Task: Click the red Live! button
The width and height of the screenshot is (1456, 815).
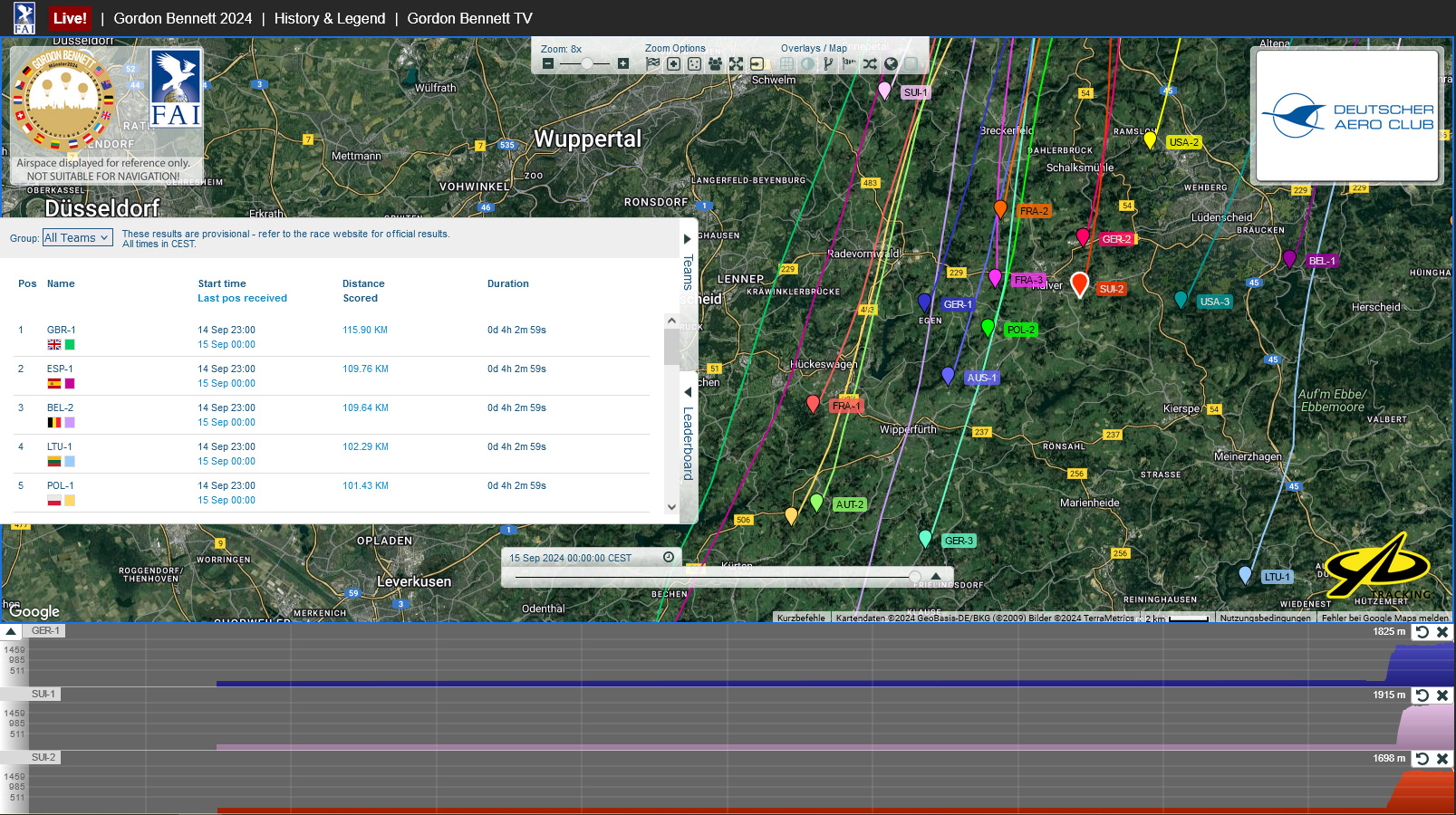Action: pyautogui.click(x=70, y=18)
